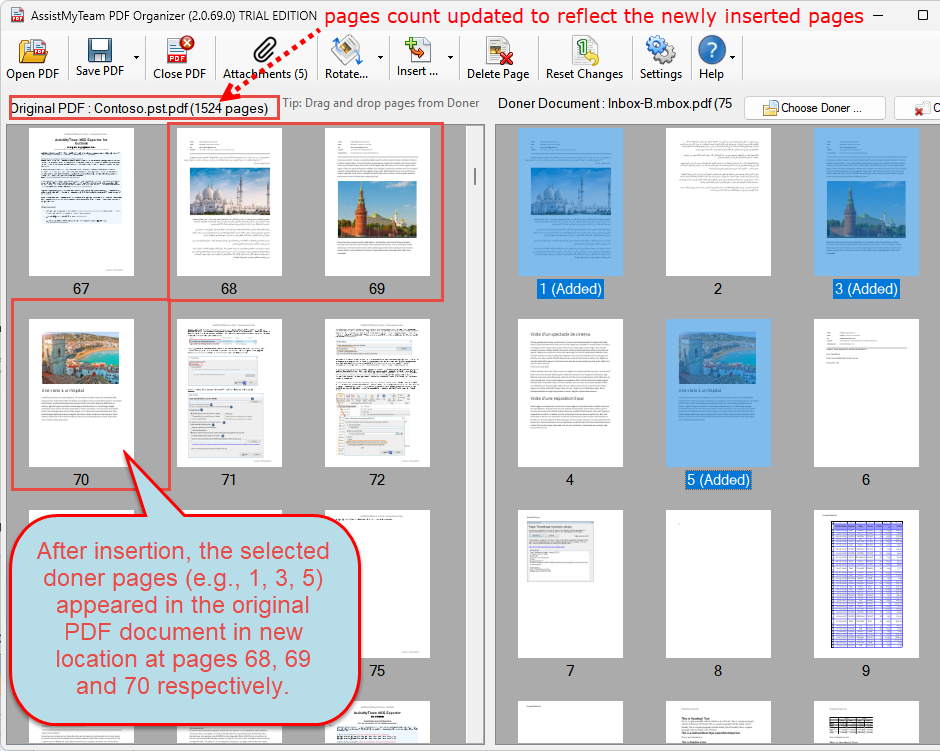Open the Settings gear icon
This screenshot has width=940, height=751.
click(660, 50)
